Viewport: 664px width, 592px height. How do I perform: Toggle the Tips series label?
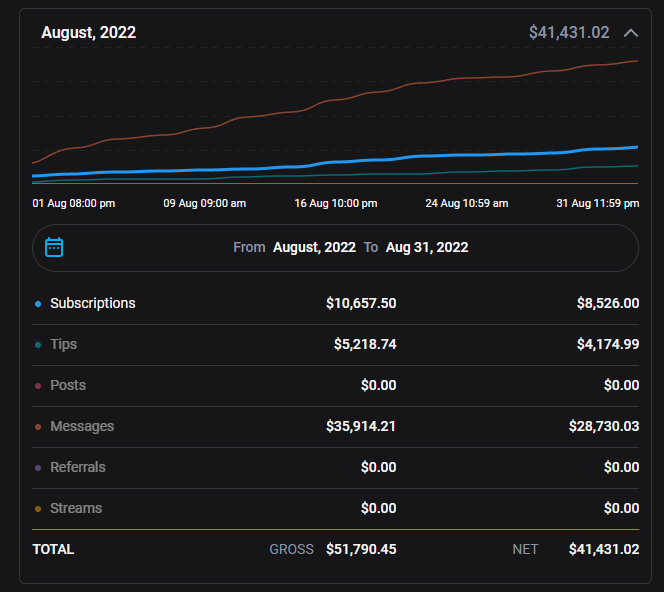63,344
